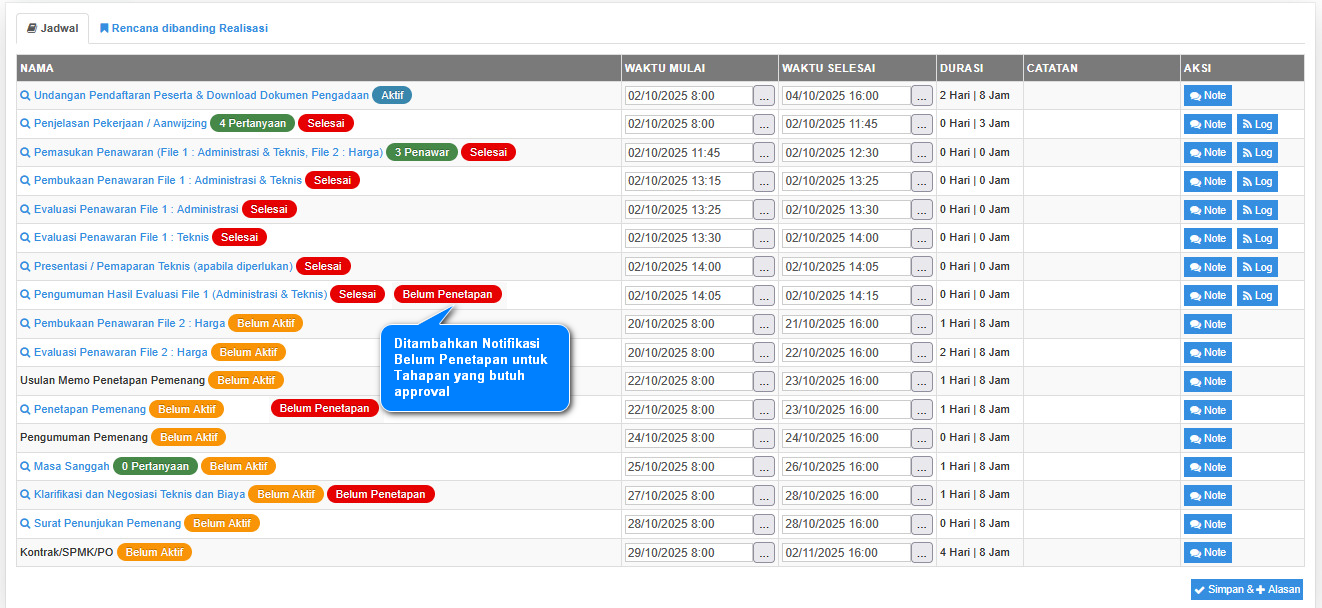1322x608 pixels.
Task: Open Note for Pengumuman Pemenang row
Action: (x=1208, y=439)
